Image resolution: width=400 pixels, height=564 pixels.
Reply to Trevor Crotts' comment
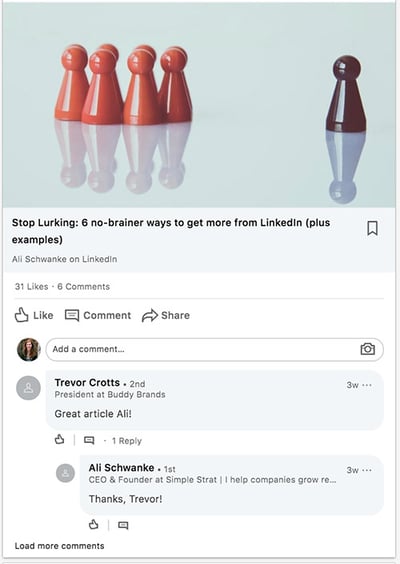[x=89, y=440]
